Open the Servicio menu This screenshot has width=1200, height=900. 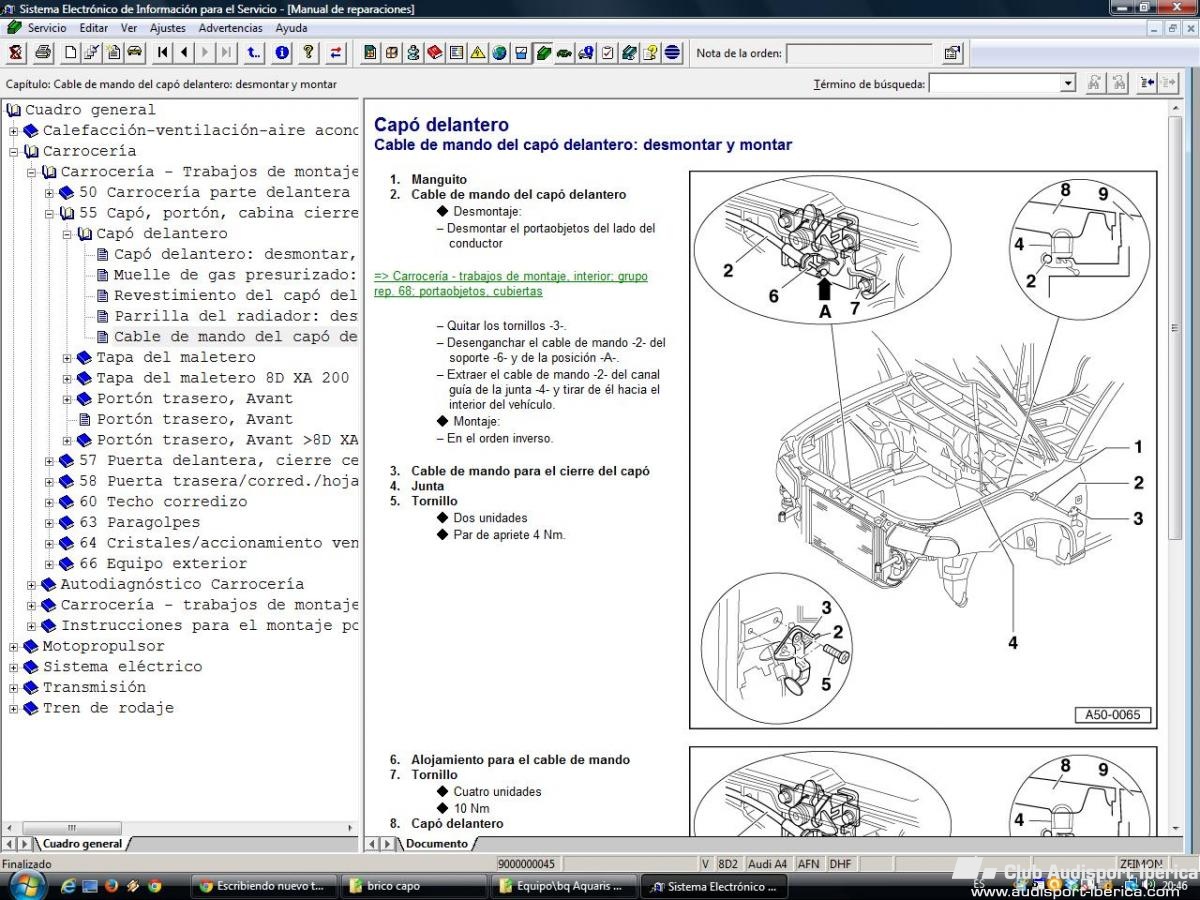(x=47, y=28)
